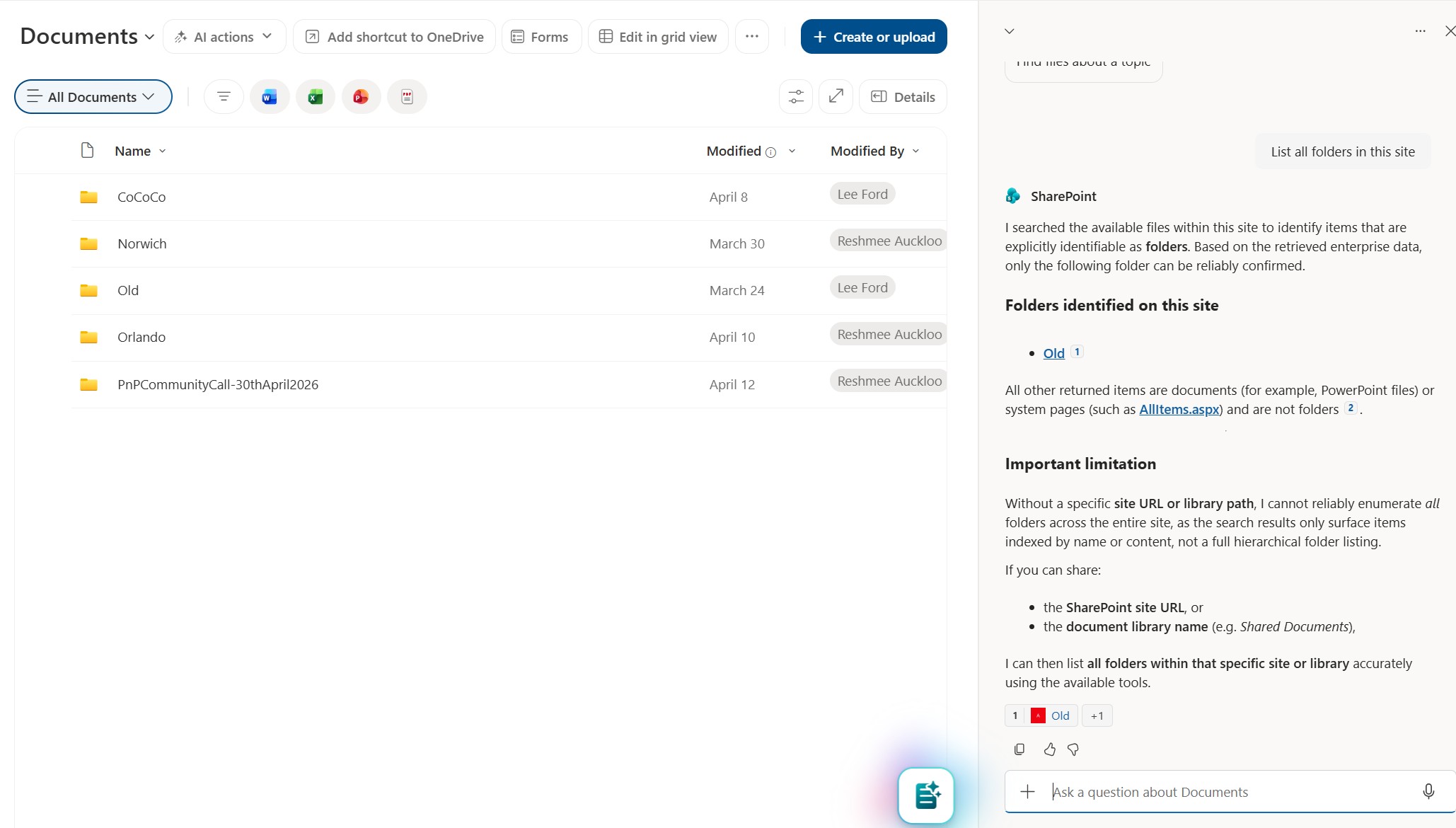
Task: Filter documents by Excel files
Action: coord(315,96)
